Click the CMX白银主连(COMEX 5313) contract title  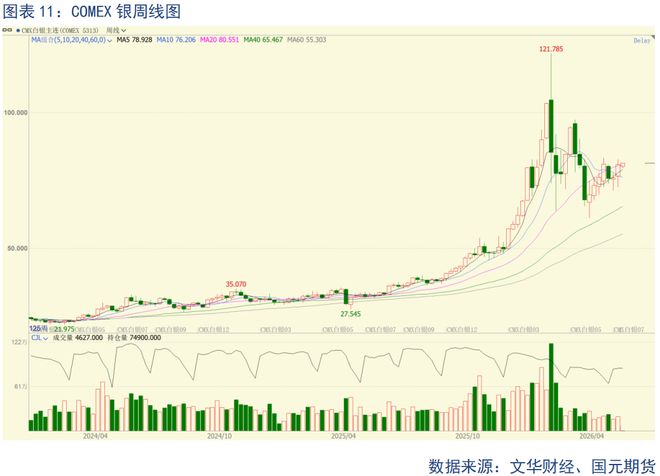[60, 30]
